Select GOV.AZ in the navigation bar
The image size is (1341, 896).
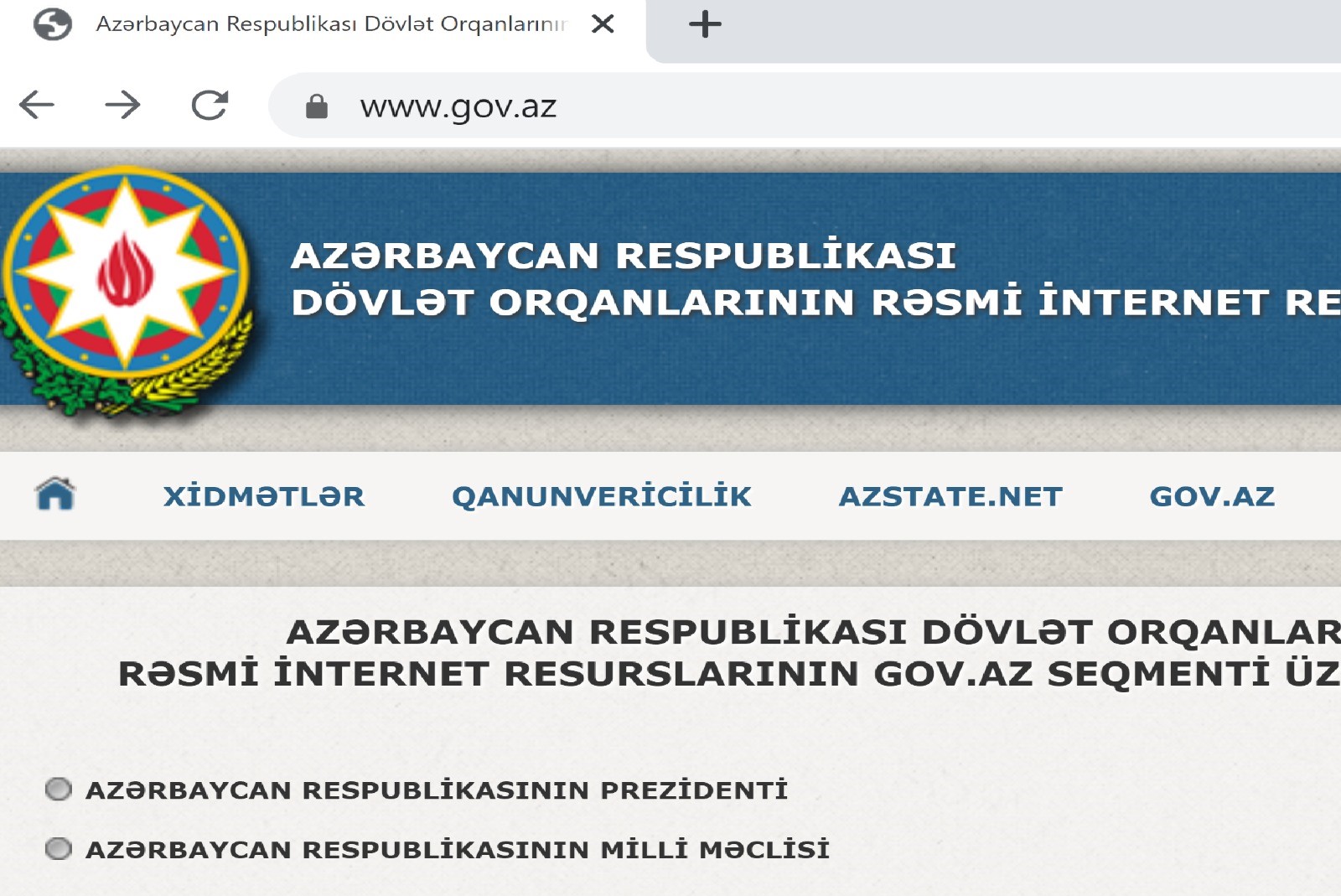(1212, 496)
